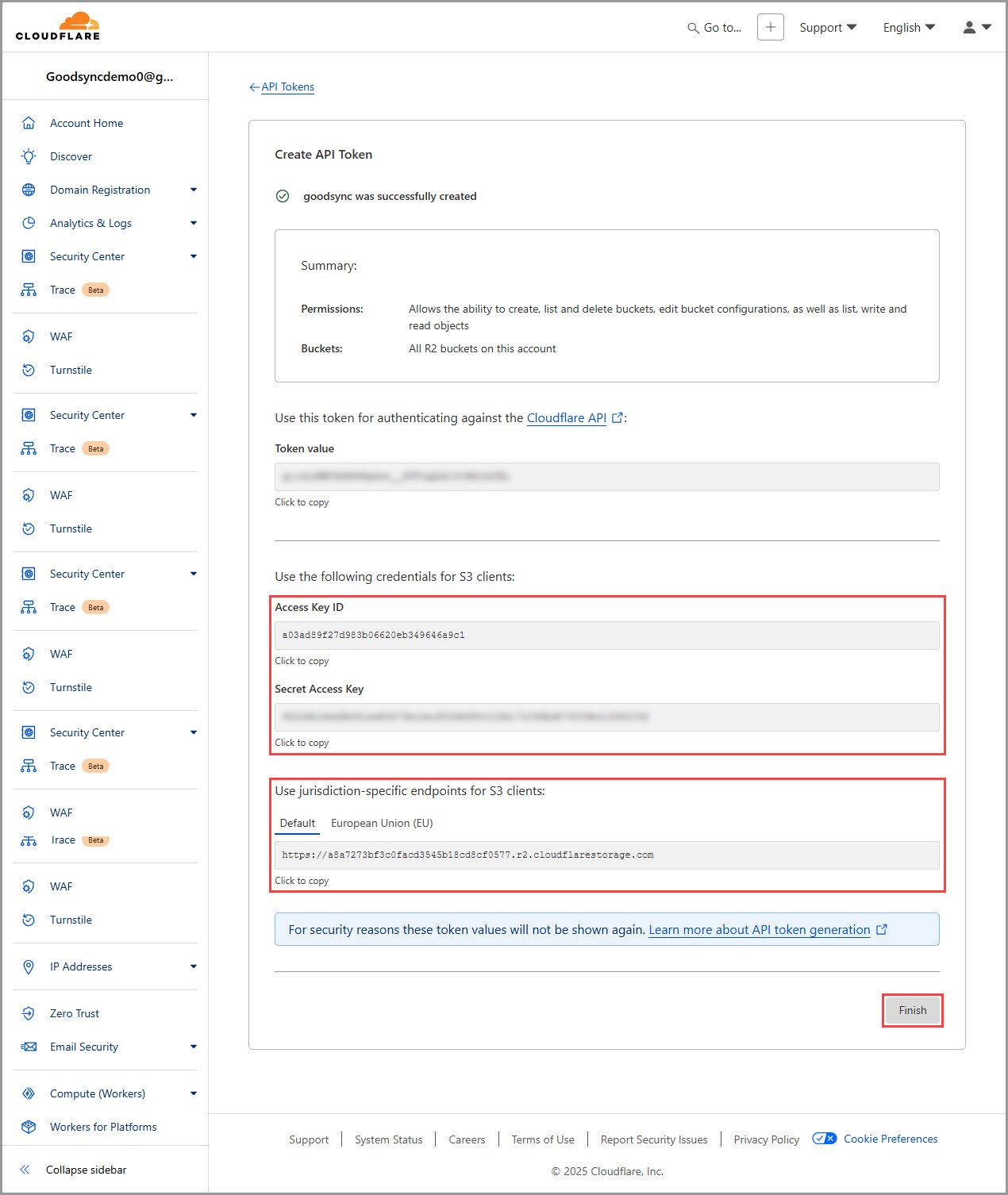Open Workers for Platforms in sidebar
The height and width of the screenshot is (1195, 1008).
tap(103, 1127)
